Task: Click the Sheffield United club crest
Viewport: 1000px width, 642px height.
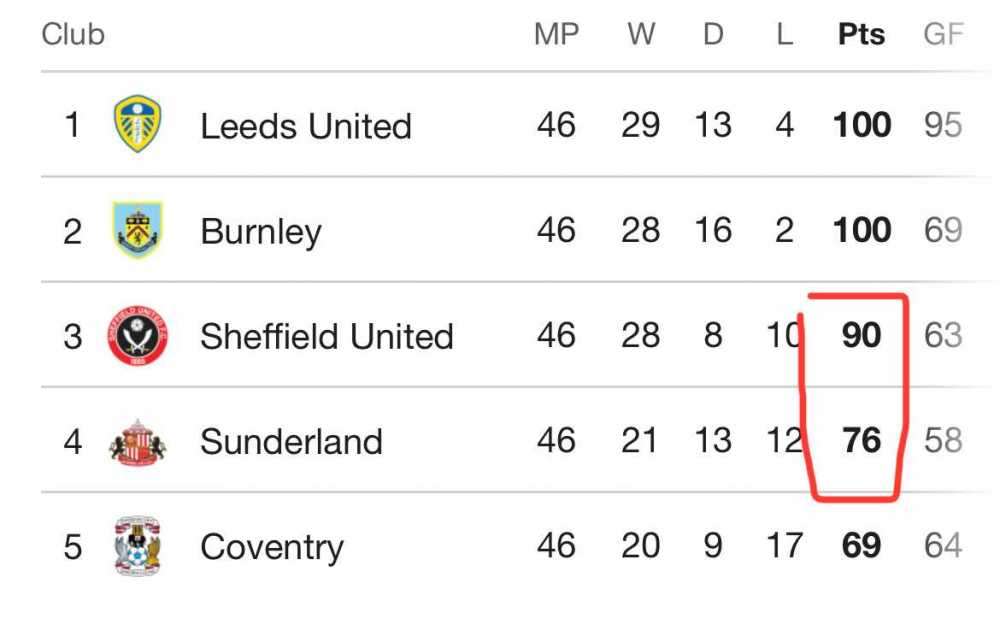Action: click(137, 335)
